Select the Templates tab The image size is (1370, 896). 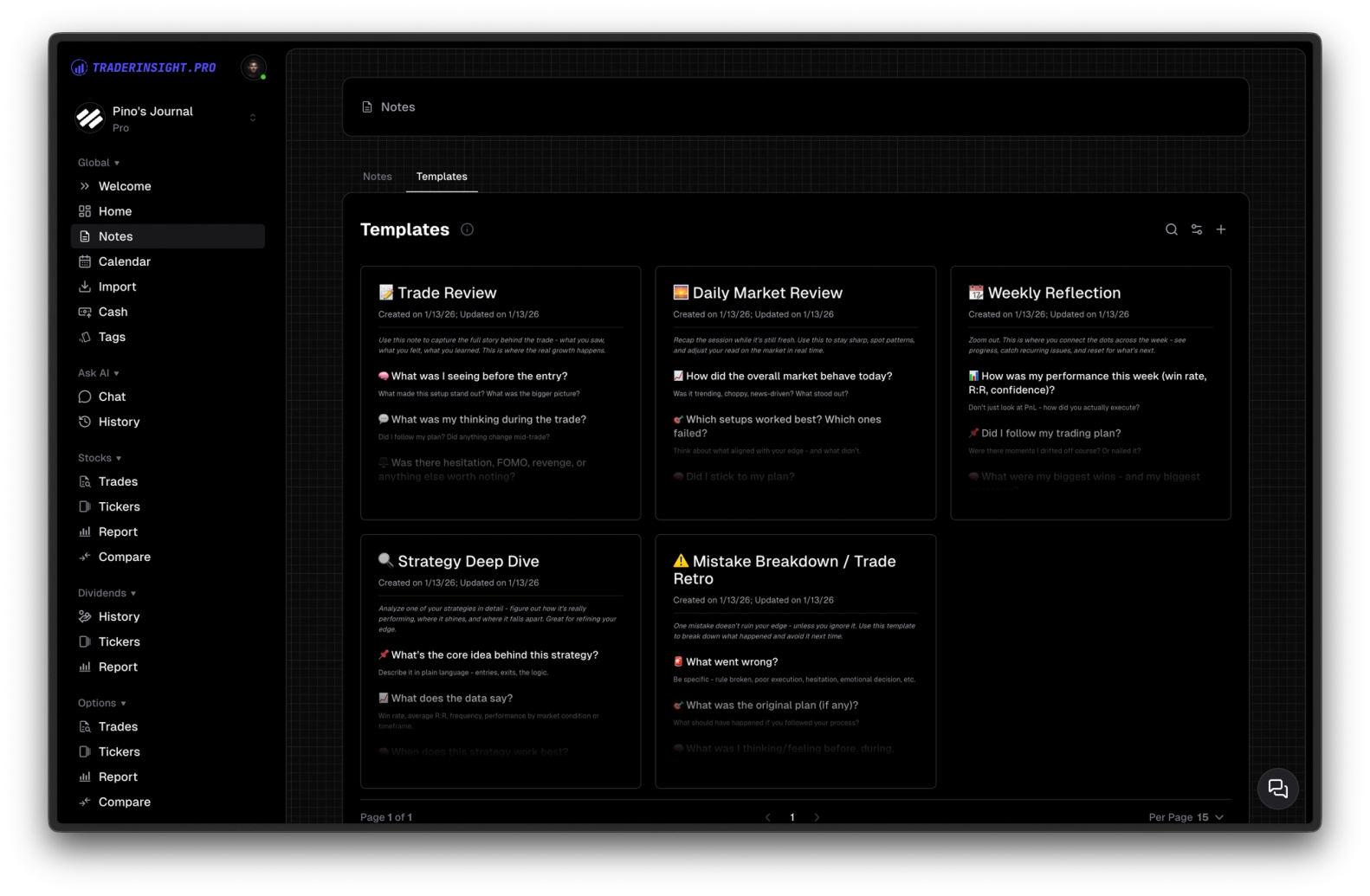tap(442, 177)
